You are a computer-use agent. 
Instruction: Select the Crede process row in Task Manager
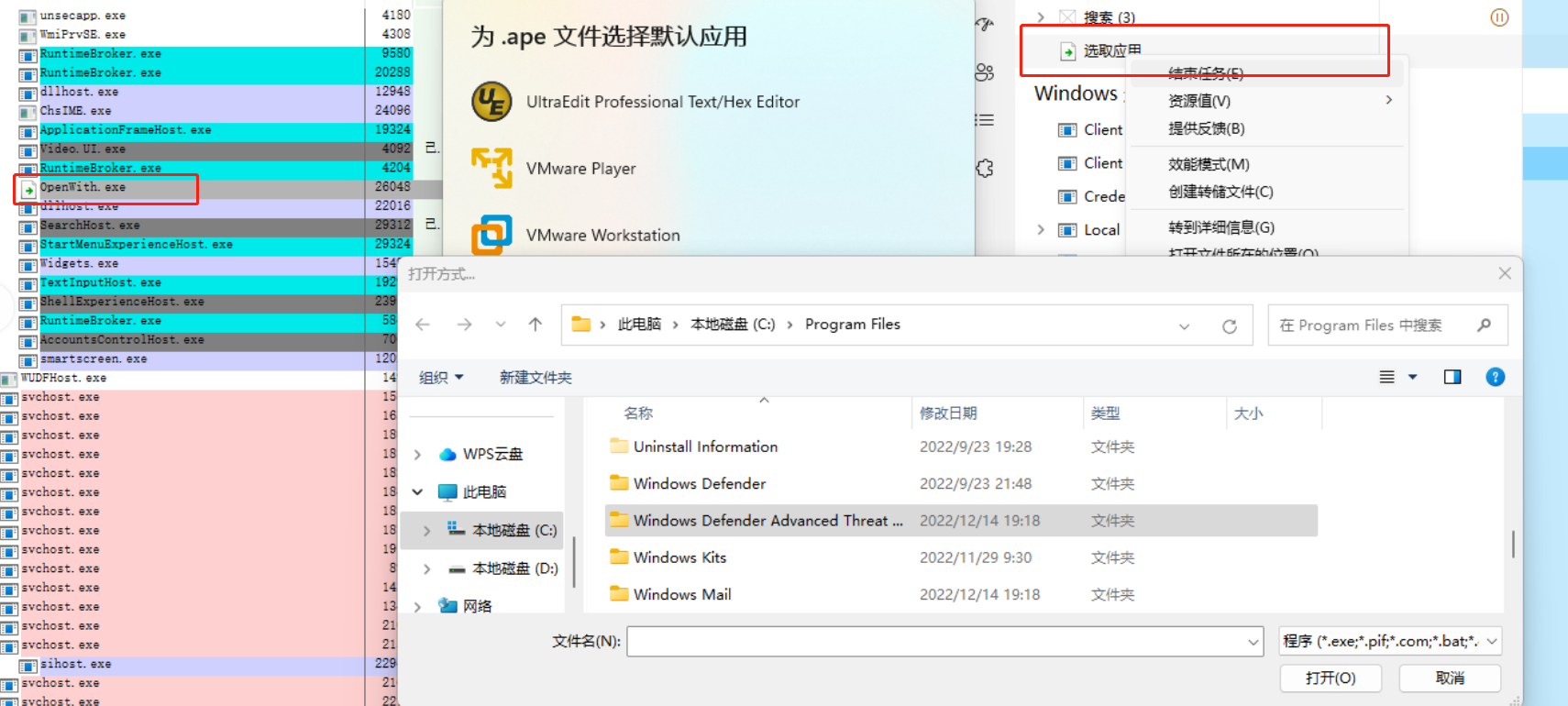pyautogui.click(x=1091, y=196)
